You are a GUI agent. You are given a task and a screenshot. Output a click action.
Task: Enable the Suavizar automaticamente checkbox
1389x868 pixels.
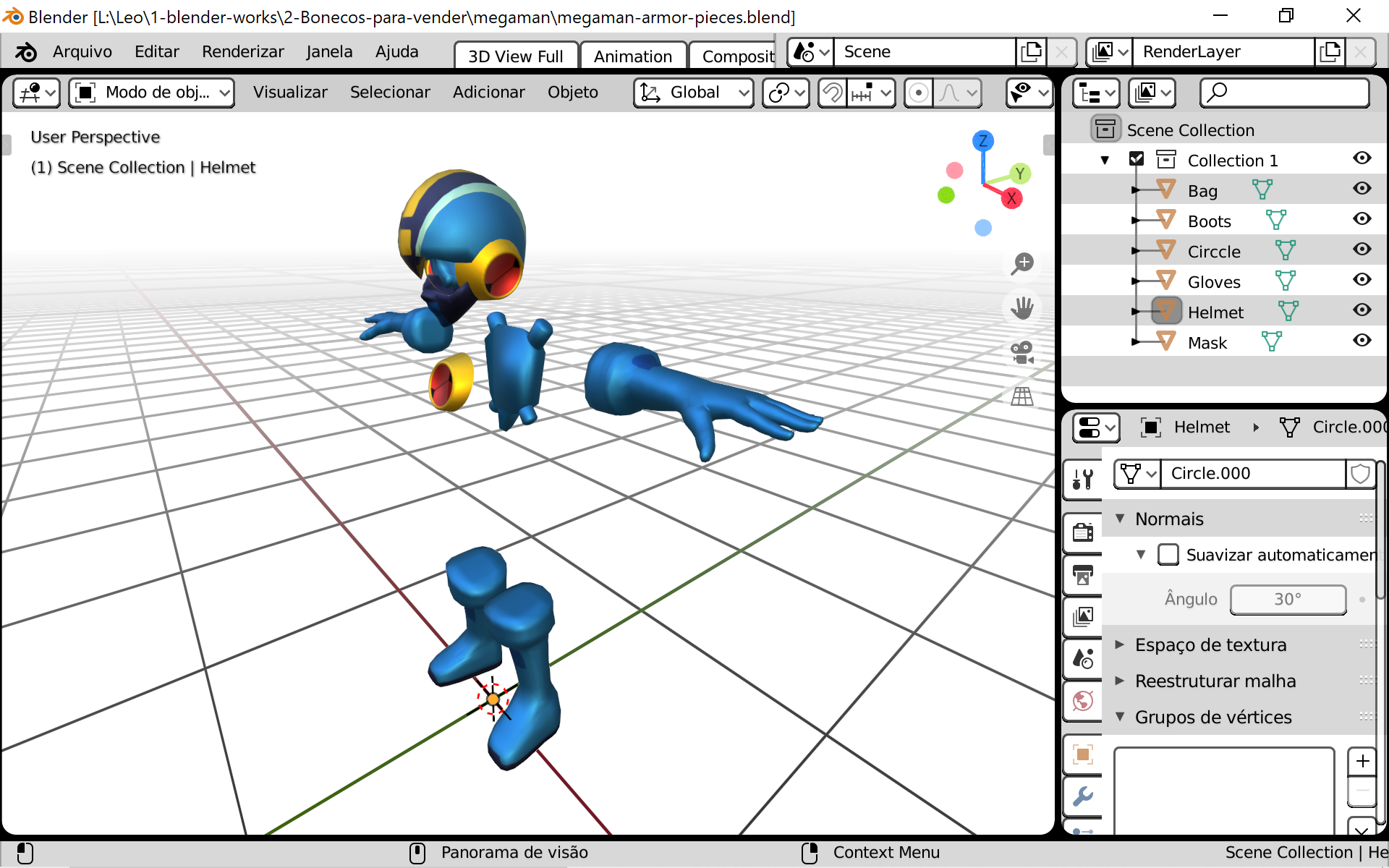[1168, 554]
